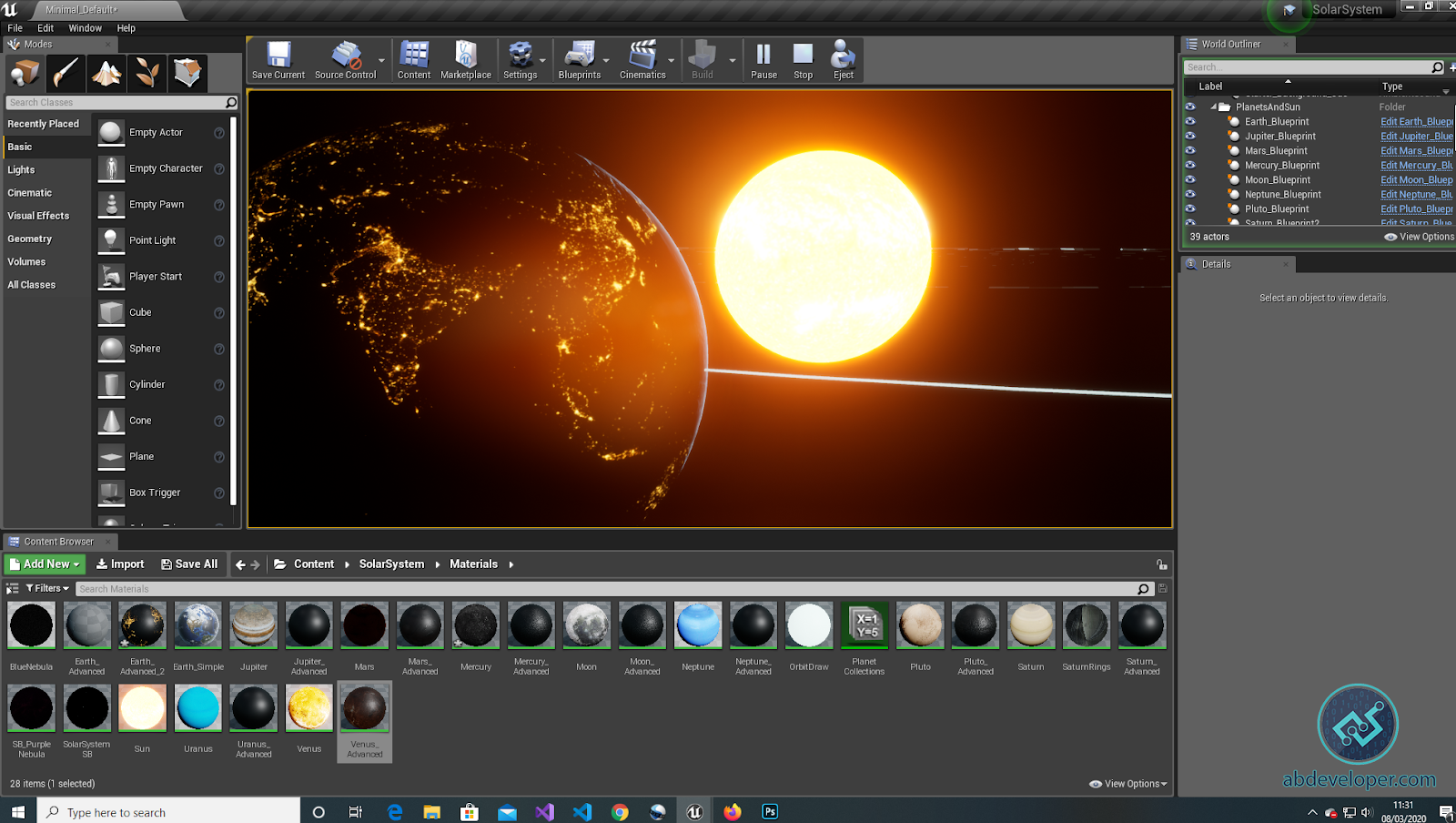
Task: Toggle Pluto_Blueprint visibility in World Outliner
Action: pos(1190,208)
